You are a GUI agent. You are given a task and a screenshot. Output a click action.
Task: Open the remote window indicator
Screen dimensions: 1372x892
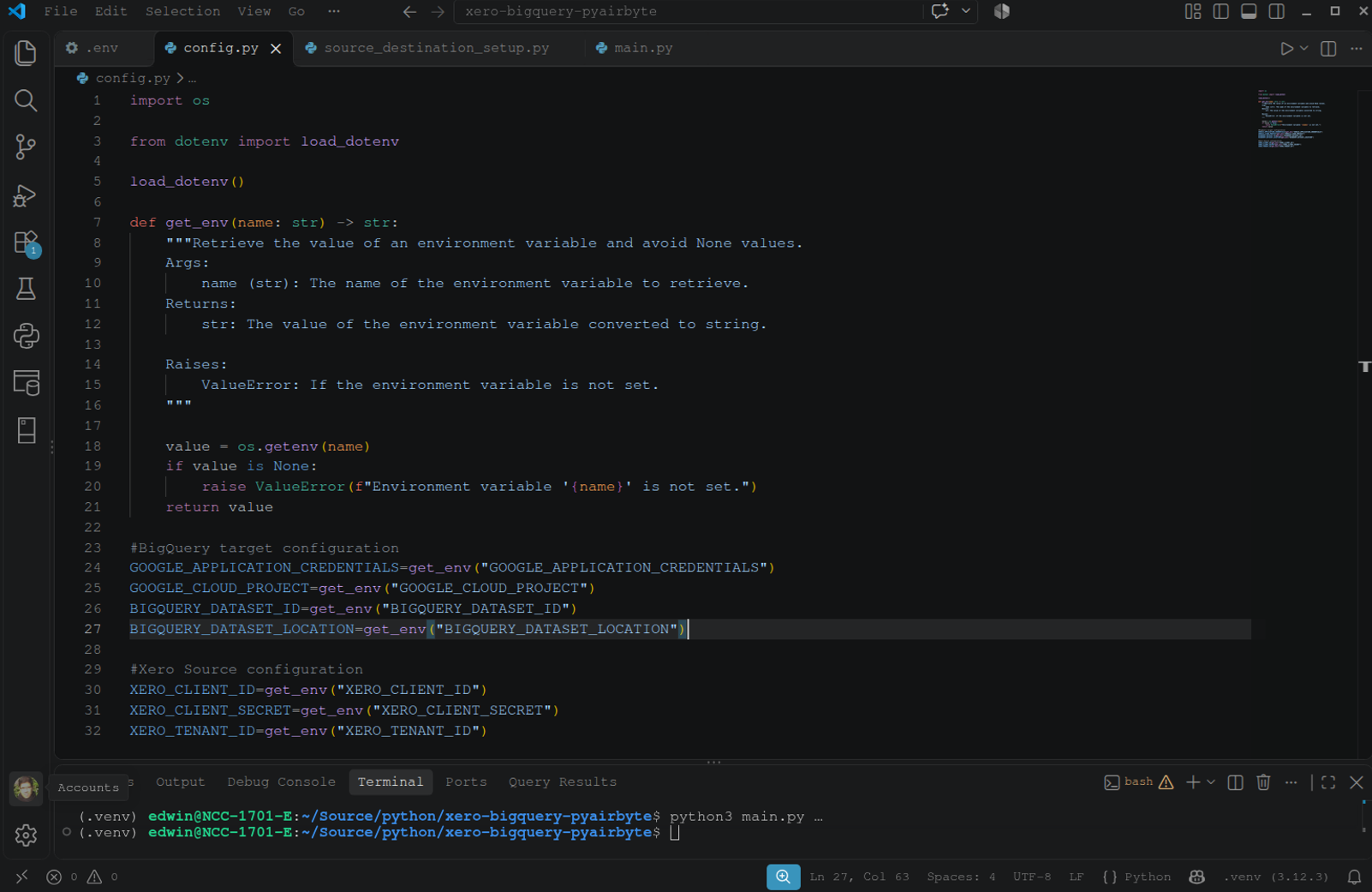(21, 877)
